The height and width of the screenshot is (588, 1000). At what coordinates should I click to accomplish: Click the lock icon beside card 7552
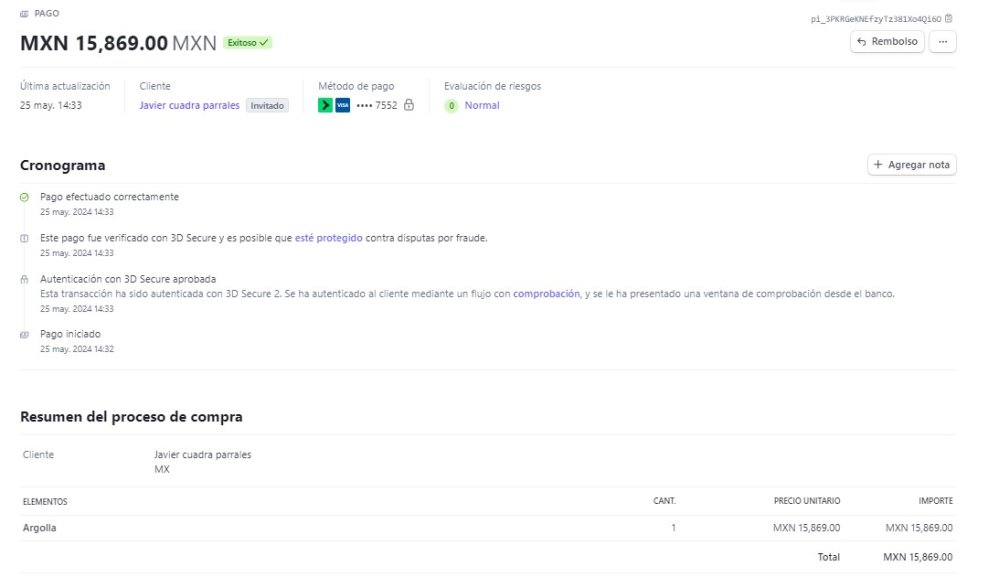408,105
